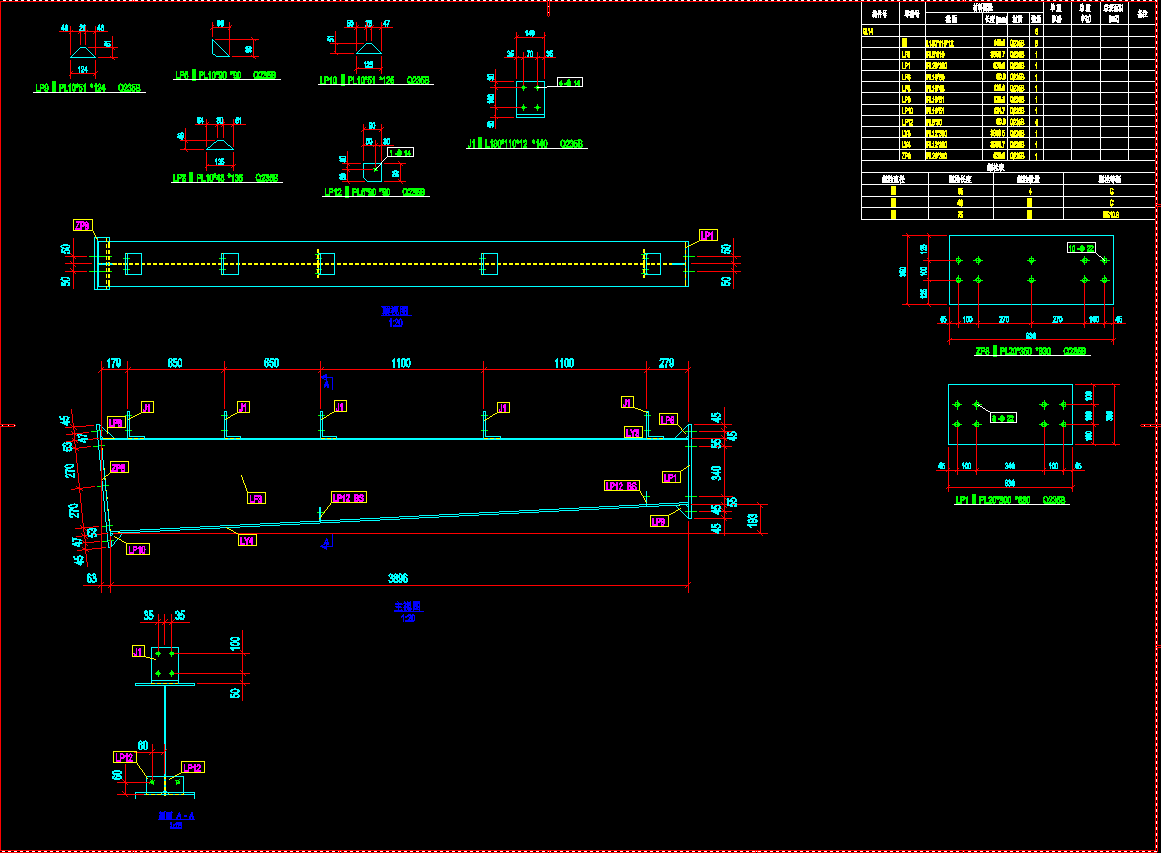The height and width of the screenshot is (853, 1161).
Task: Click the LP12 BS tag at beam midspan
Action: (349, 498)
